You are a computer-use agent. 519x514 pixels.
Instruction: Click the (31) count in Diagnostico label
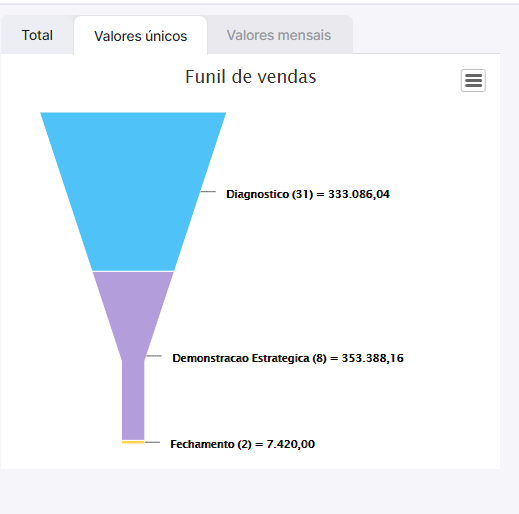tap(302, 194)
